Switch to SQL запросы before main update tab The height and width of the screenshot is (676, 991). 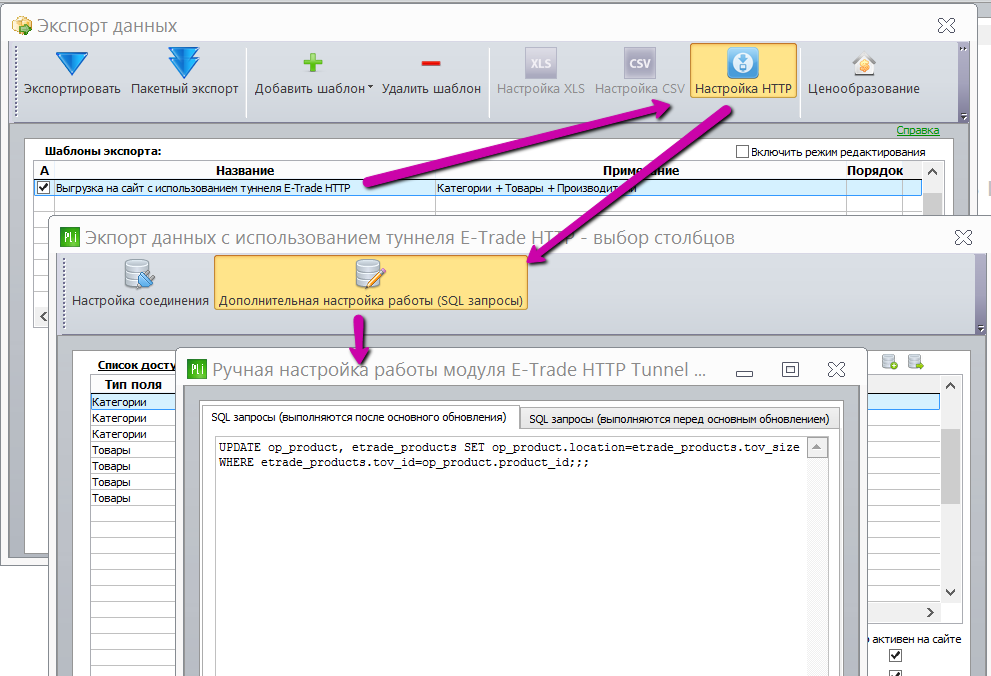pyautogui.click(x=679, y=419)
